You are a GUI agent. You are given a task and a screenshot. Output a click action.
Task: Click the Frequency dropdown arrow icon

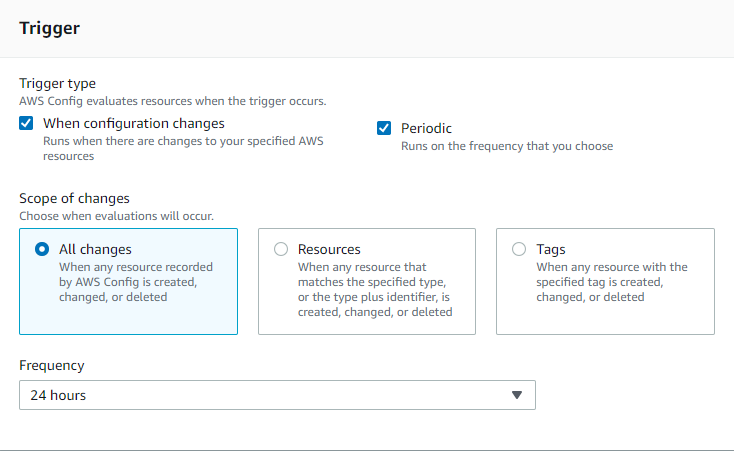coord(517,395)
